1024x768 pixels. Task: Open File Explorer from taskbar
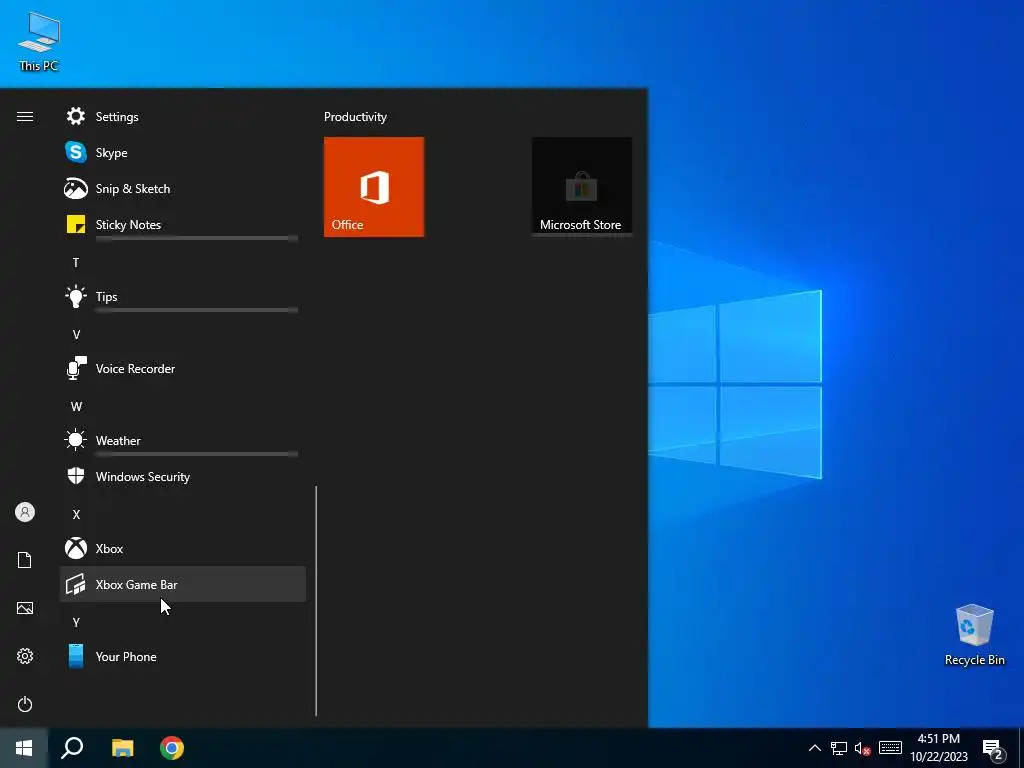122,748
